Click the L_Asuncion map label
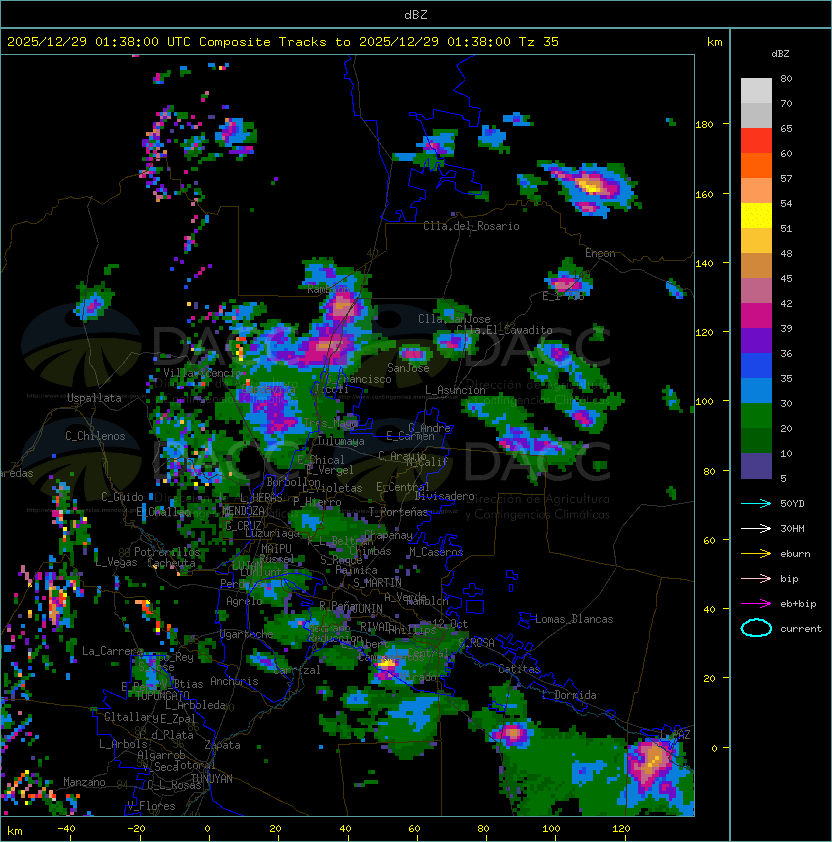The width and height of the screenshot is (832, 842). [455, 390]
